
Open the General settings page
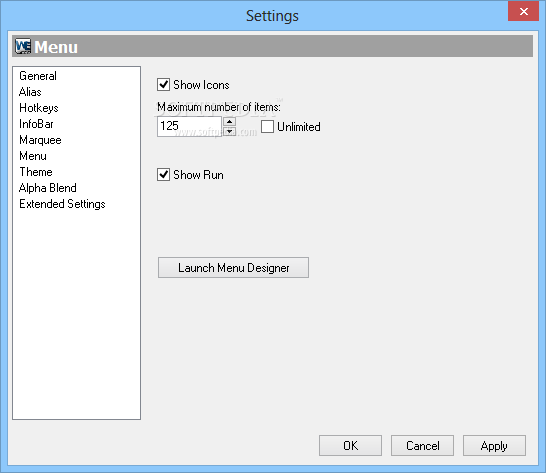[38, 76]
